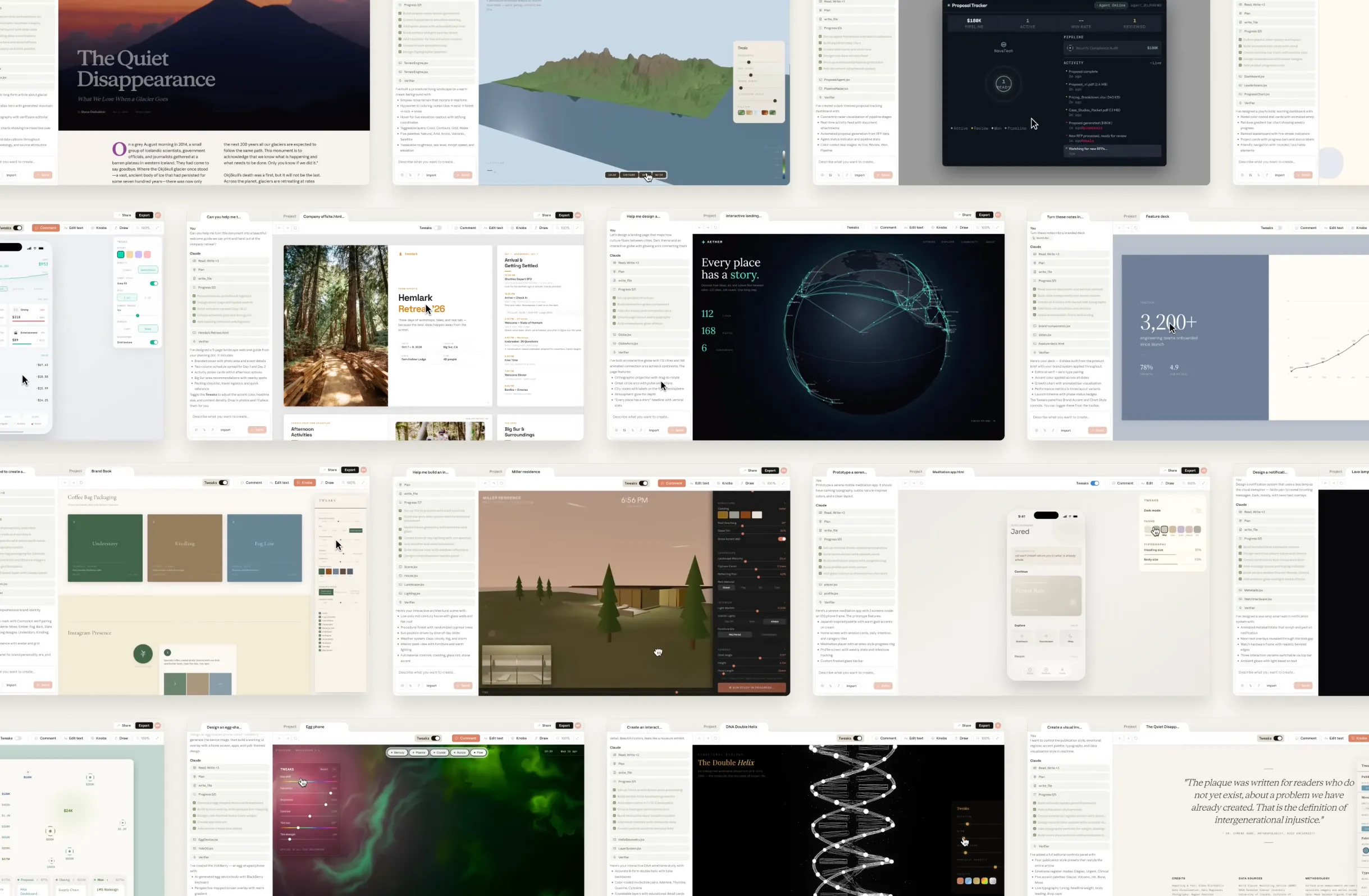Click the back arrow in DNA Double Helix window
The image size is (1369, 896).
tap(699, 738)
